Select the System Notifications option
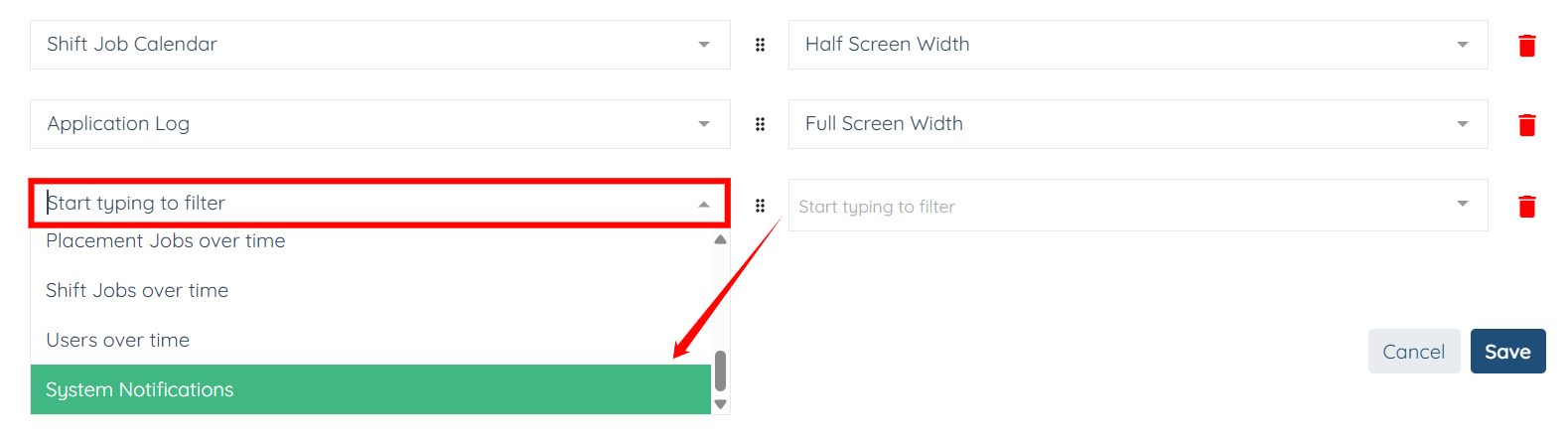The height and width of the screenshot is (444, 1568). point(140,390)
